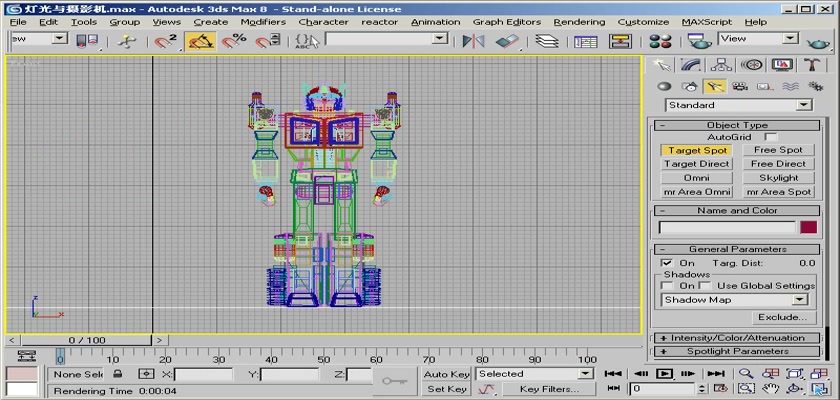This screenshot has width=840, height=400.
Task: Click the Target Direct button
Action: 697,164
